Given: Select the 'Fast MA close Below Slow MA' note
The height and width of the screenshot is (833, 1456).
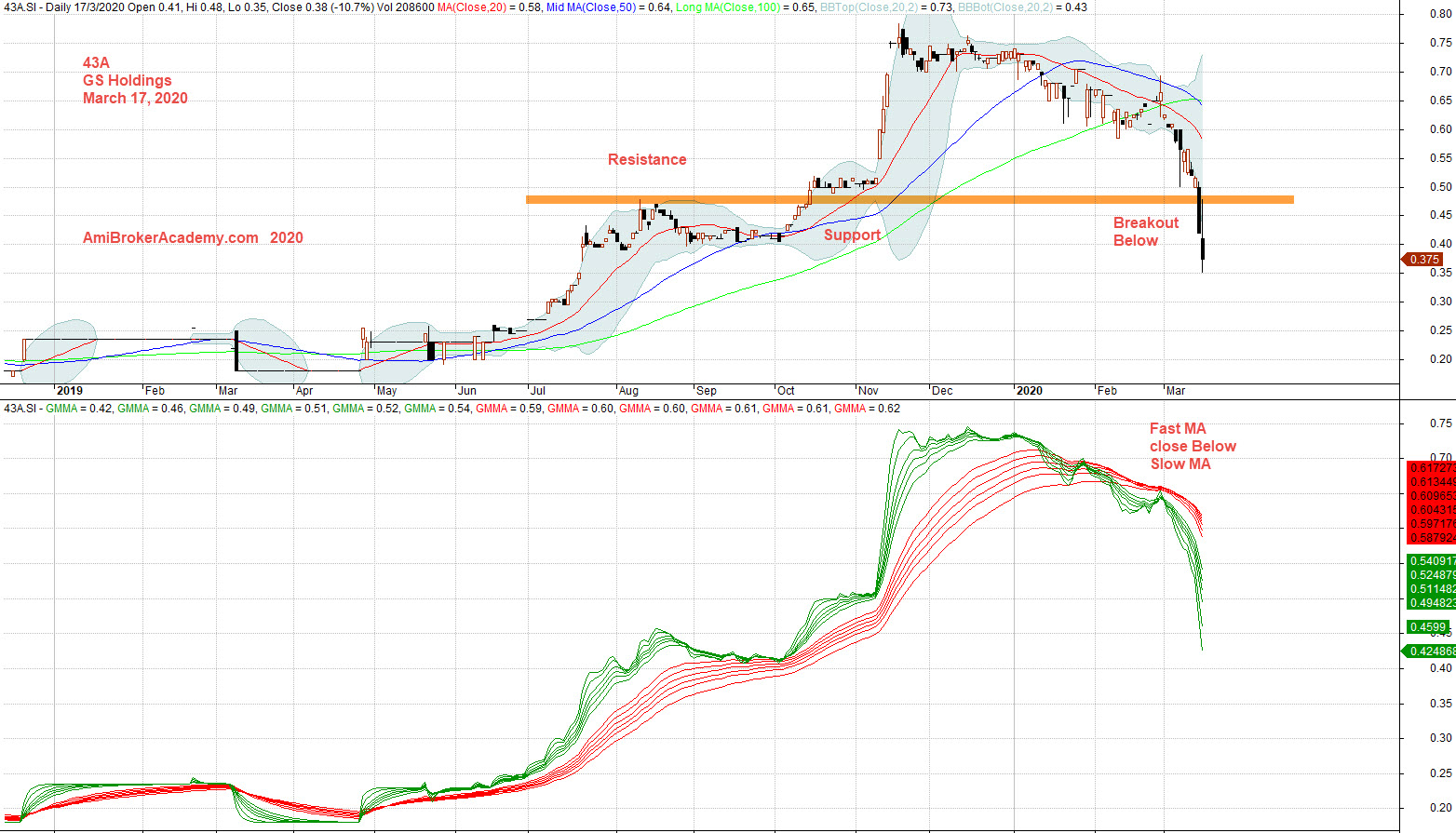Looking at the screenshot, I should point(1193,447).
